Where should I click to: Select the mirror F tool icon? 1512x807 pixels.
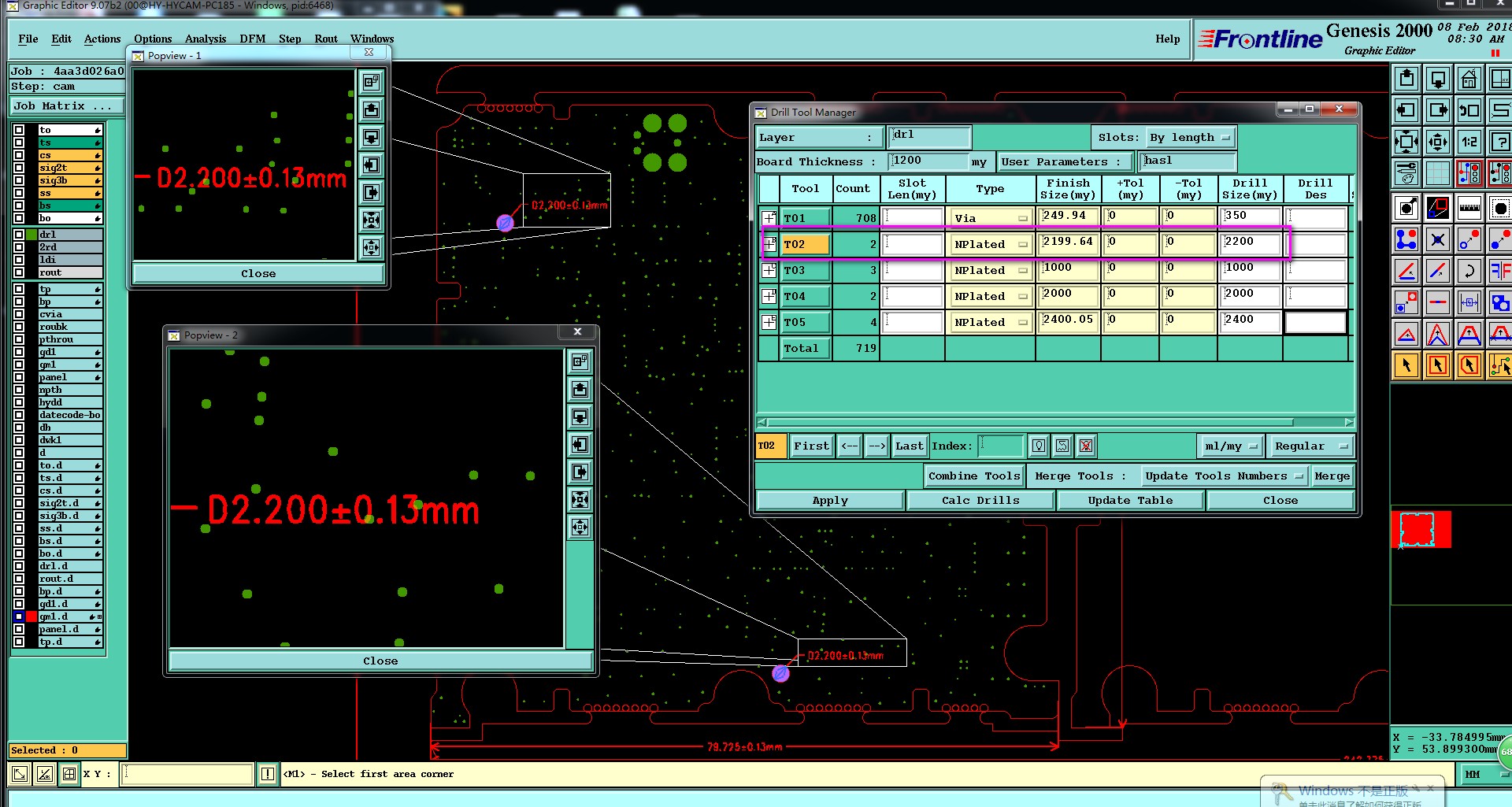click(1500, 272)
